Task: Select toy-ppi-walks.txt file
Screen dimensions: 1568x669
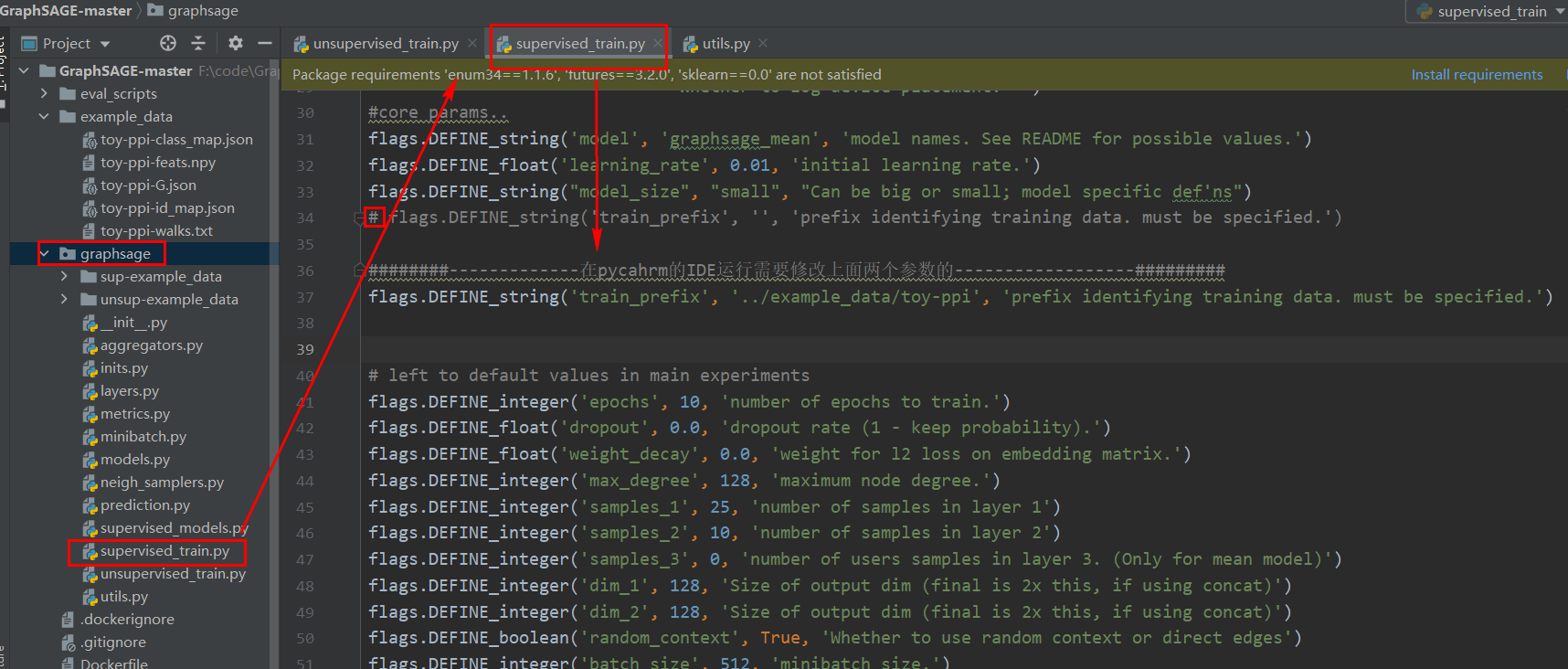Action: tap(156, 230)
